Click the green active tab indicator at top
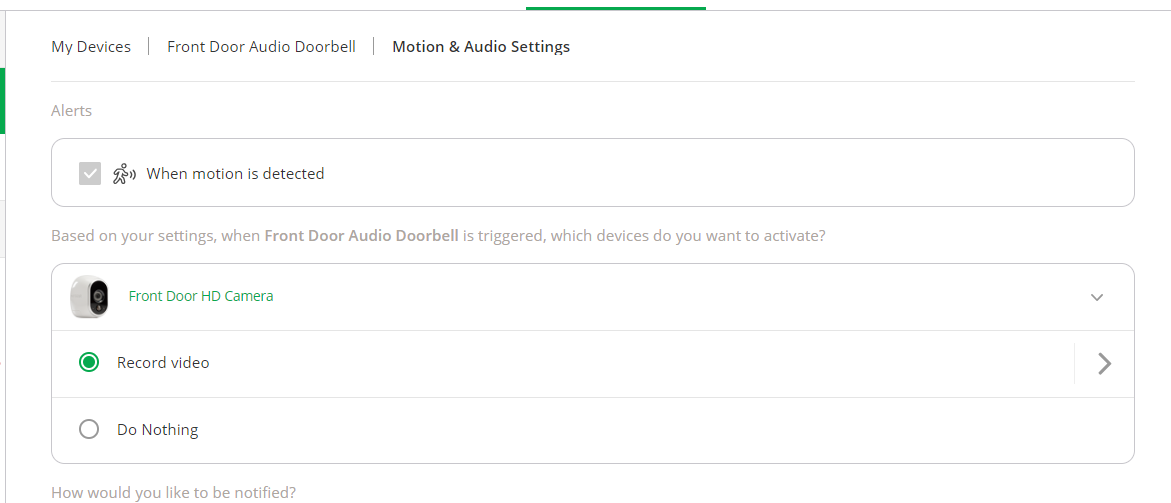 [615, 7]
